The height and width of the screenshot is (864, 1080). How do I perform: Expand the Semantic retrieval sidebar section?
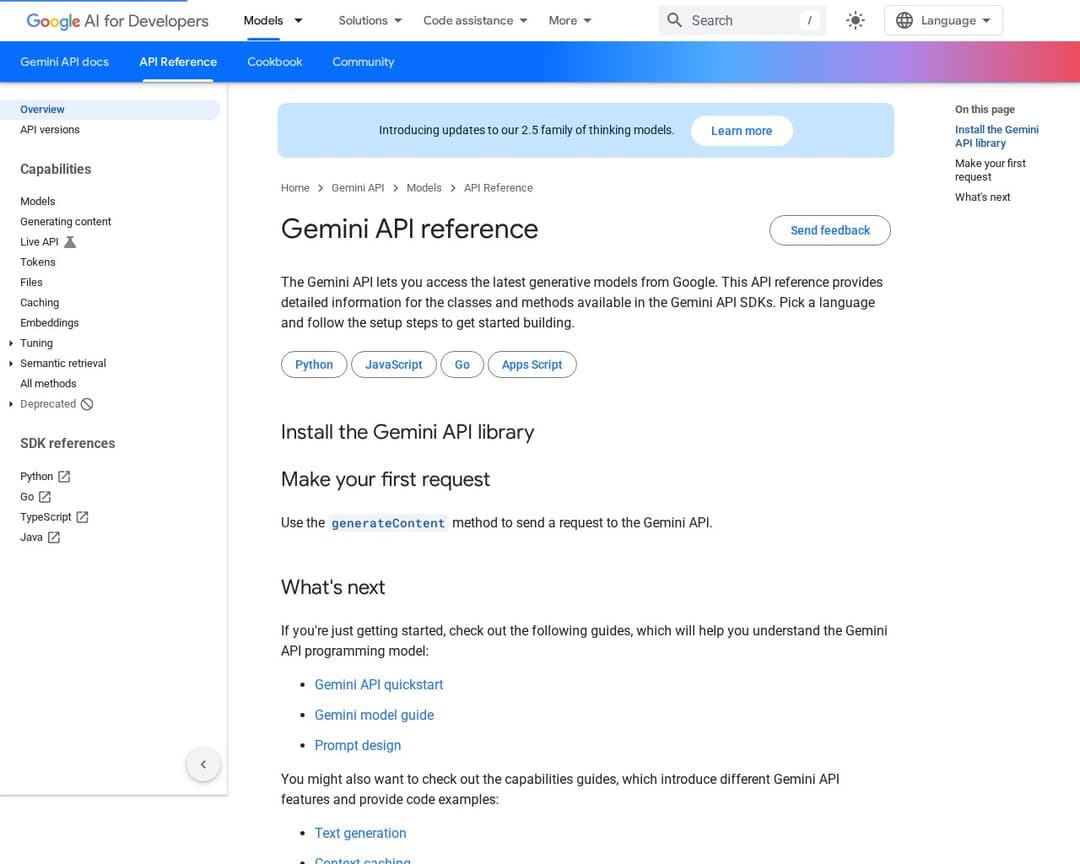[x=11, y=363]
